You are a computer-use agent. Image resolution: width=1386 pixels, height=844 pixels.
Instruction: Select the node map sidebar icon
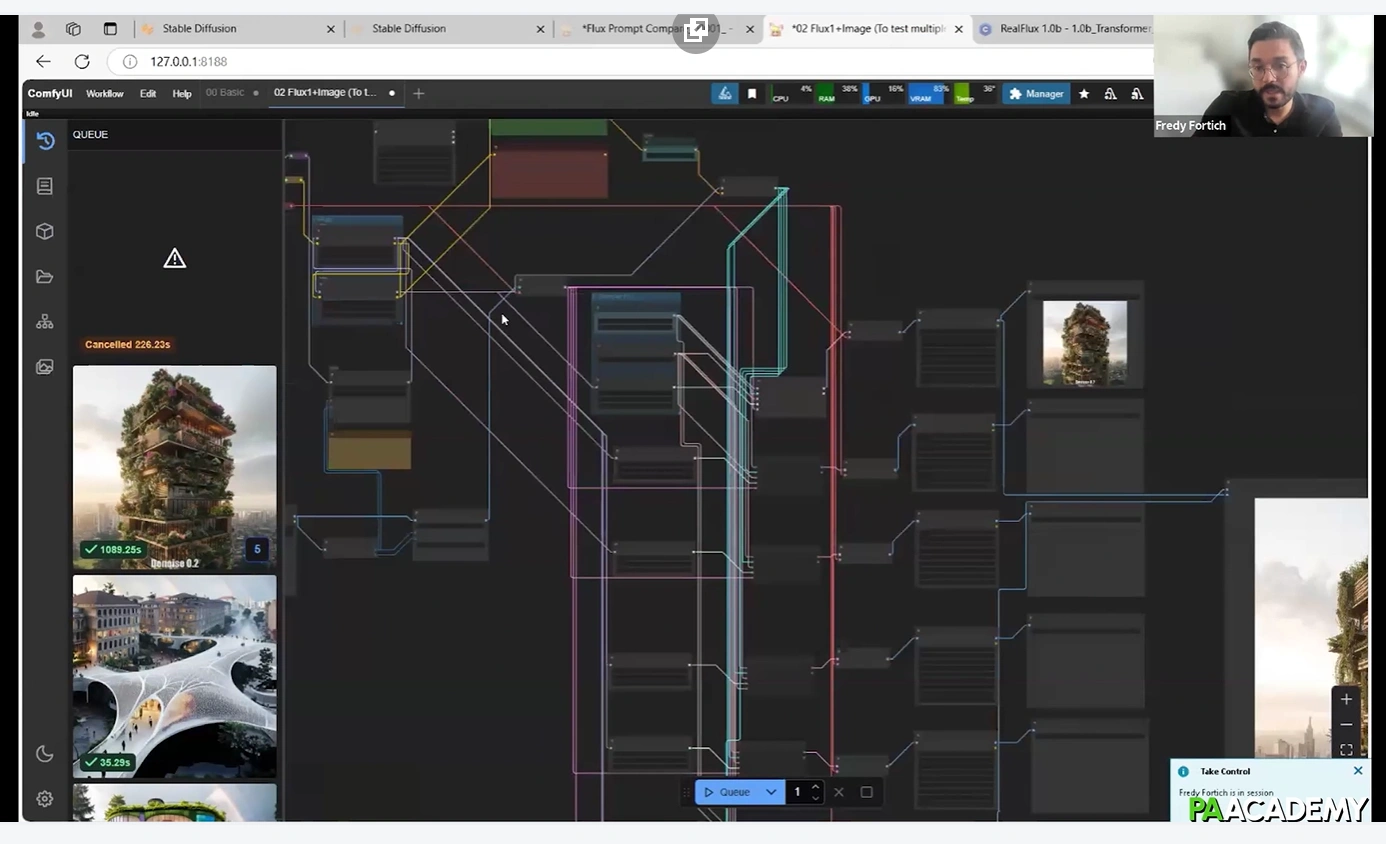(44, 321)
